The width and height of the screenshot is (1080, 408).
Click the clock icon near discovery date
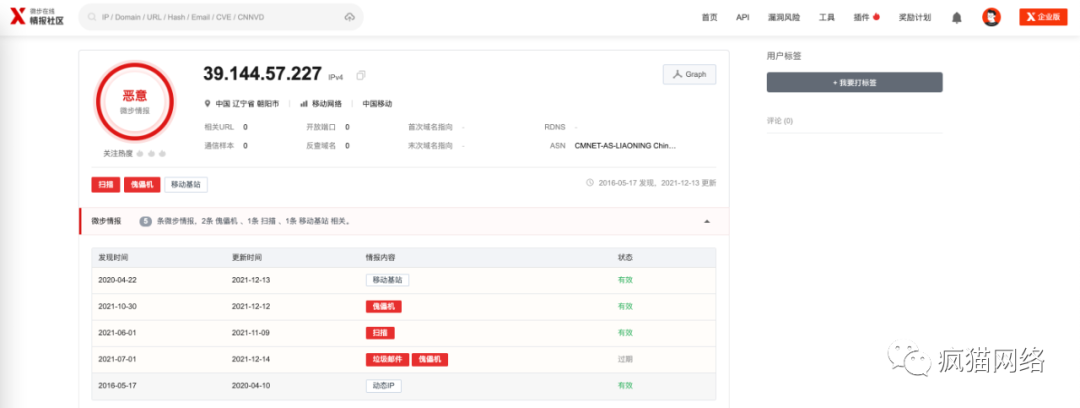click(x=590, y=183)
